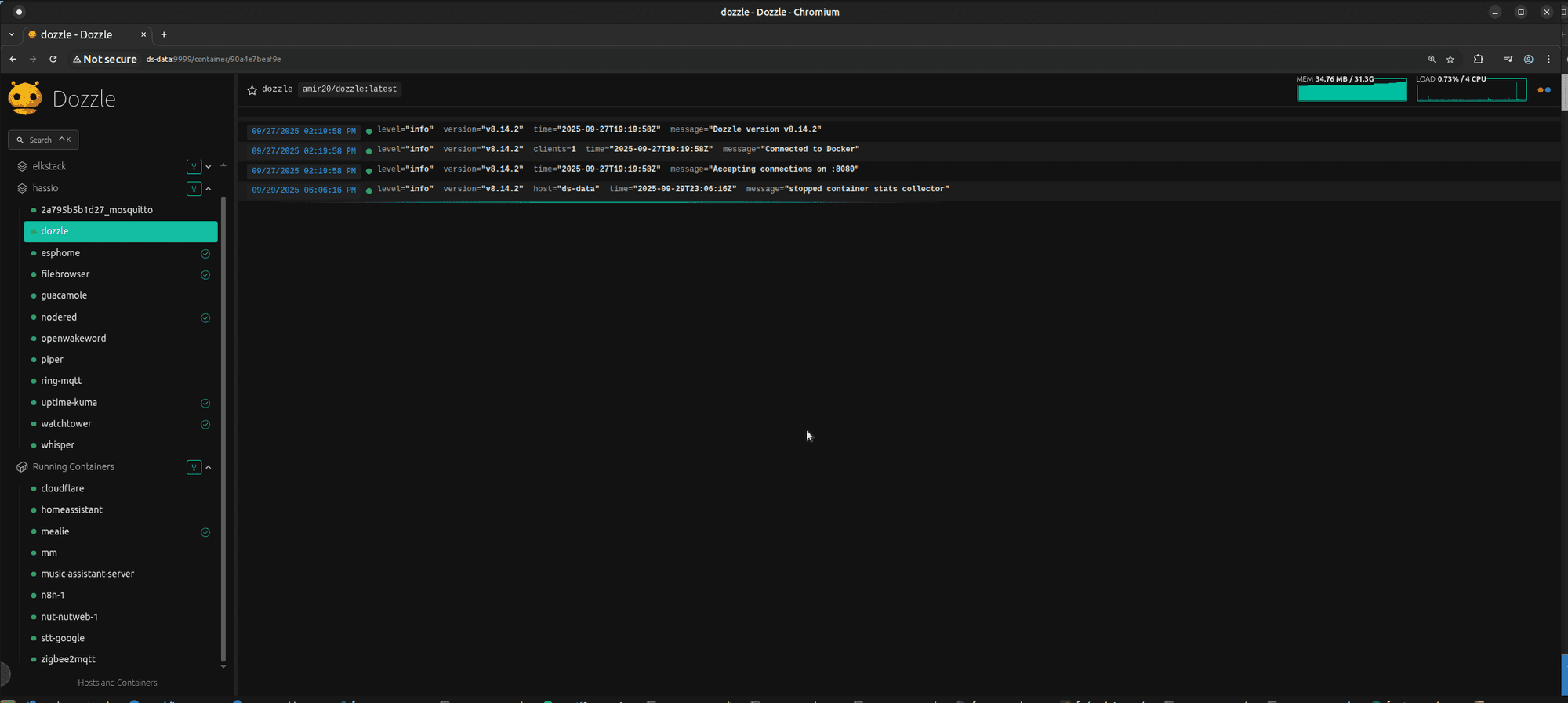This screenshot has height=703, width=1568.
Task: Open the browser media controls icon
Action: (1508, 60)
